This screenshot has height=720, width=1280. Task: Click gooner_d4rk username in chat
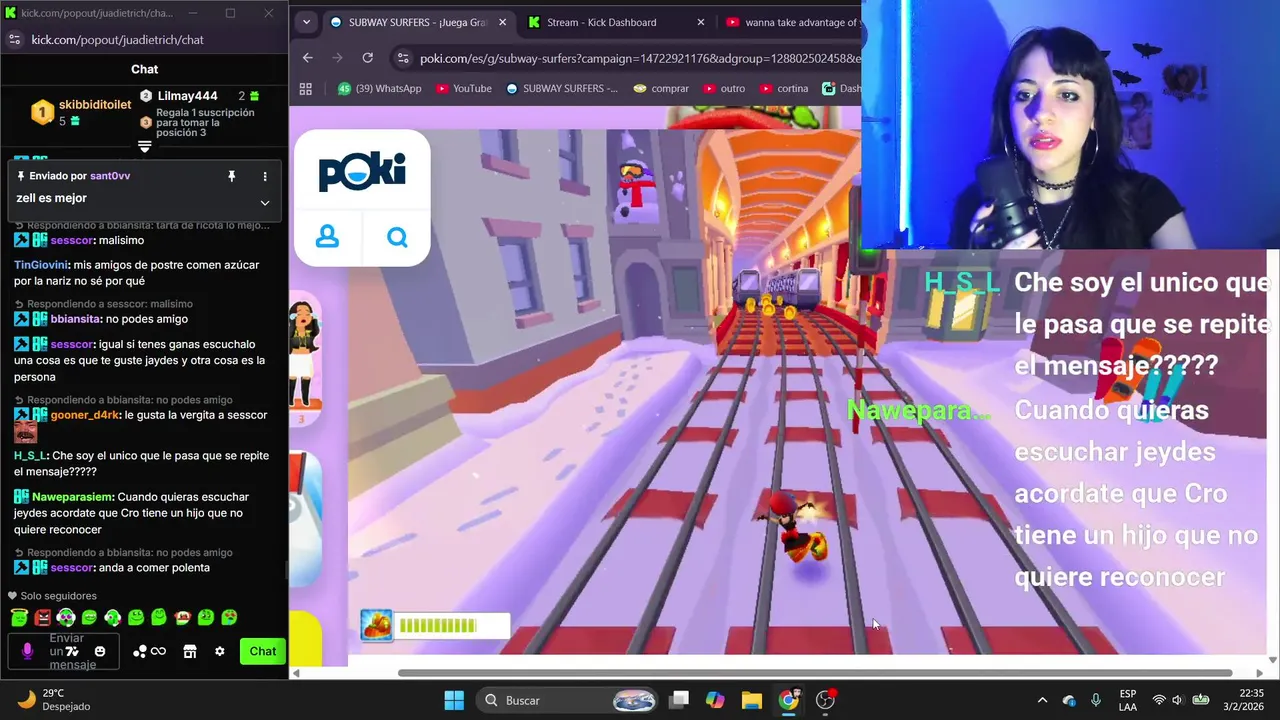[x=84, y=415]
